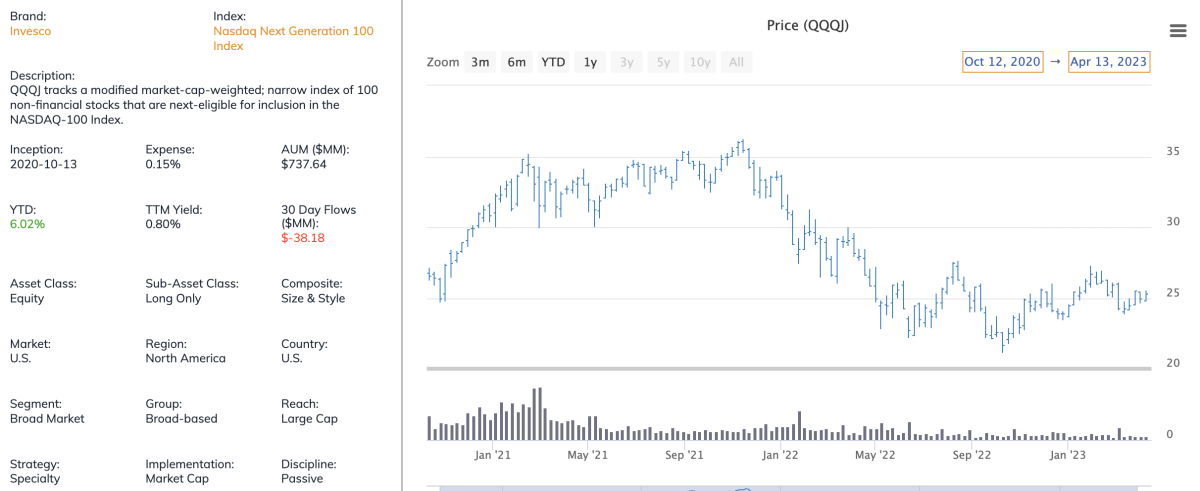Viewport: 1200px width, 491px height.
Task: Set zoom range to 6m
Action: [516, 62]
